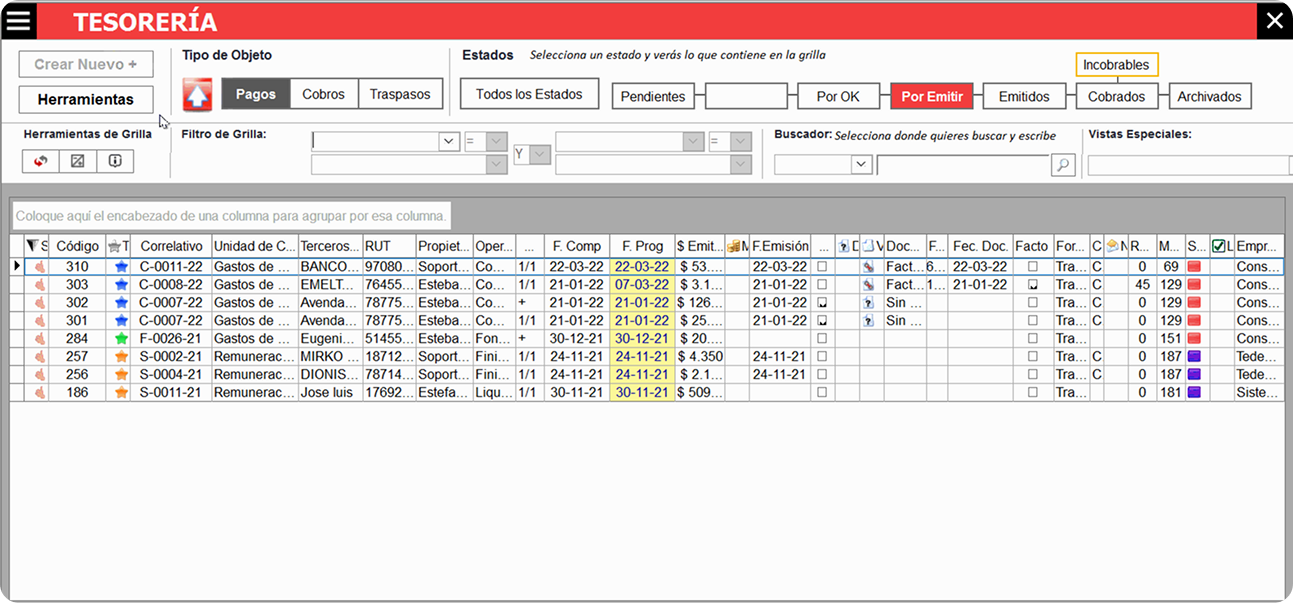Click the coins column header icon

point(733,245)
